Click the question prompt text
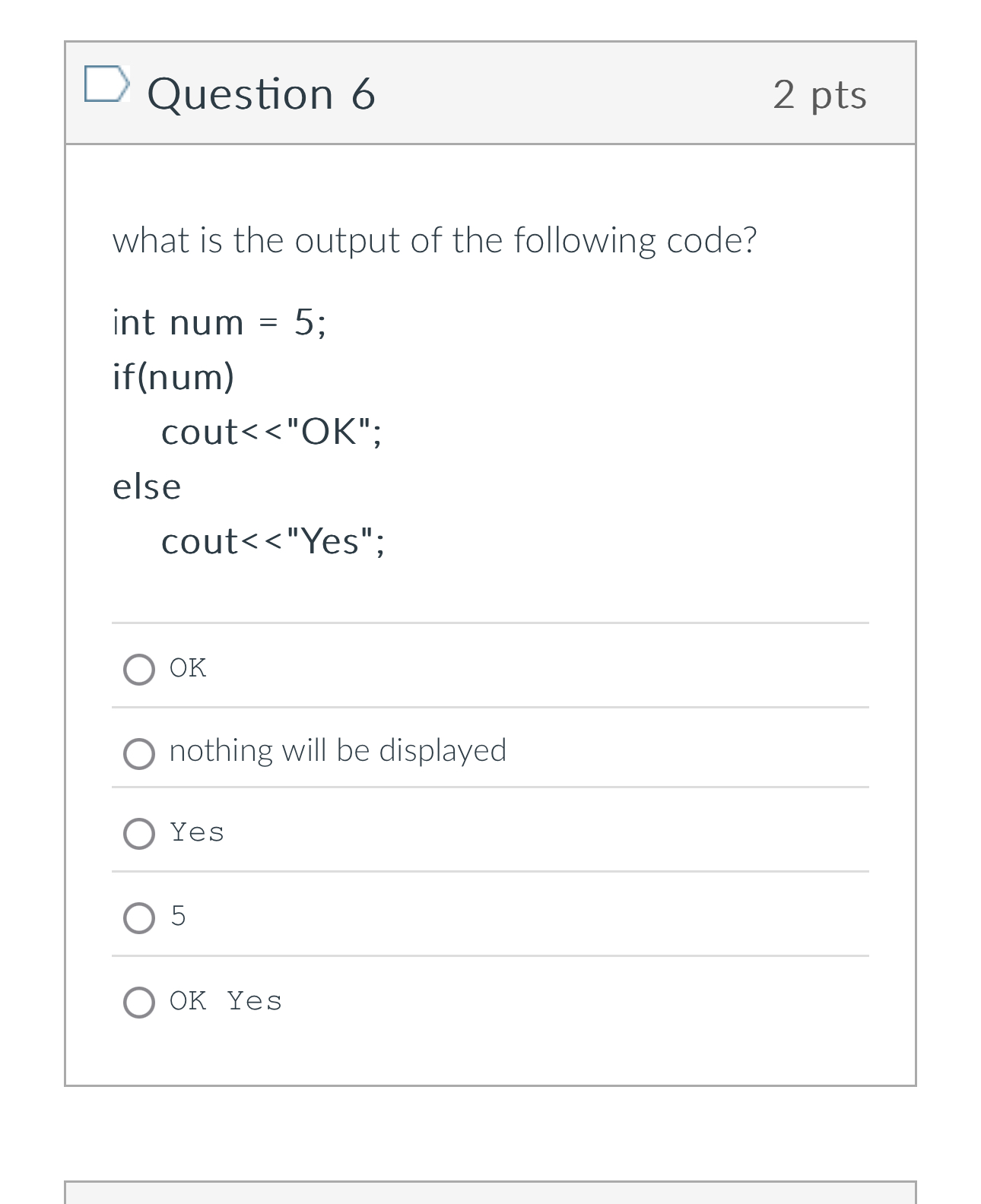The height and width of the screenshot is (1204, 981). [x=434, y=239]
